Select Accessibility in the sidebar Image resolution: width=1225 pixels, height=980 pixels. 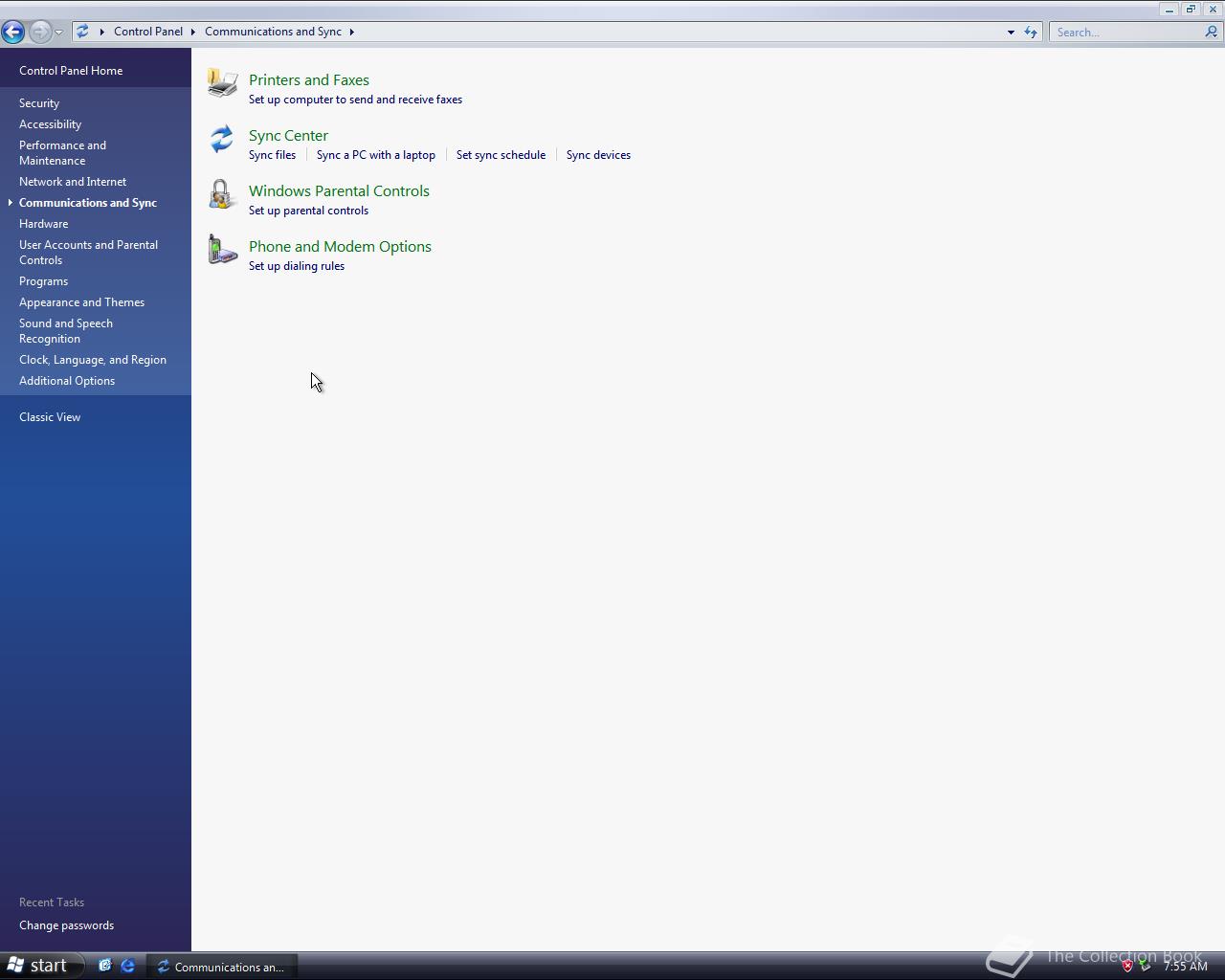[51, 124]
